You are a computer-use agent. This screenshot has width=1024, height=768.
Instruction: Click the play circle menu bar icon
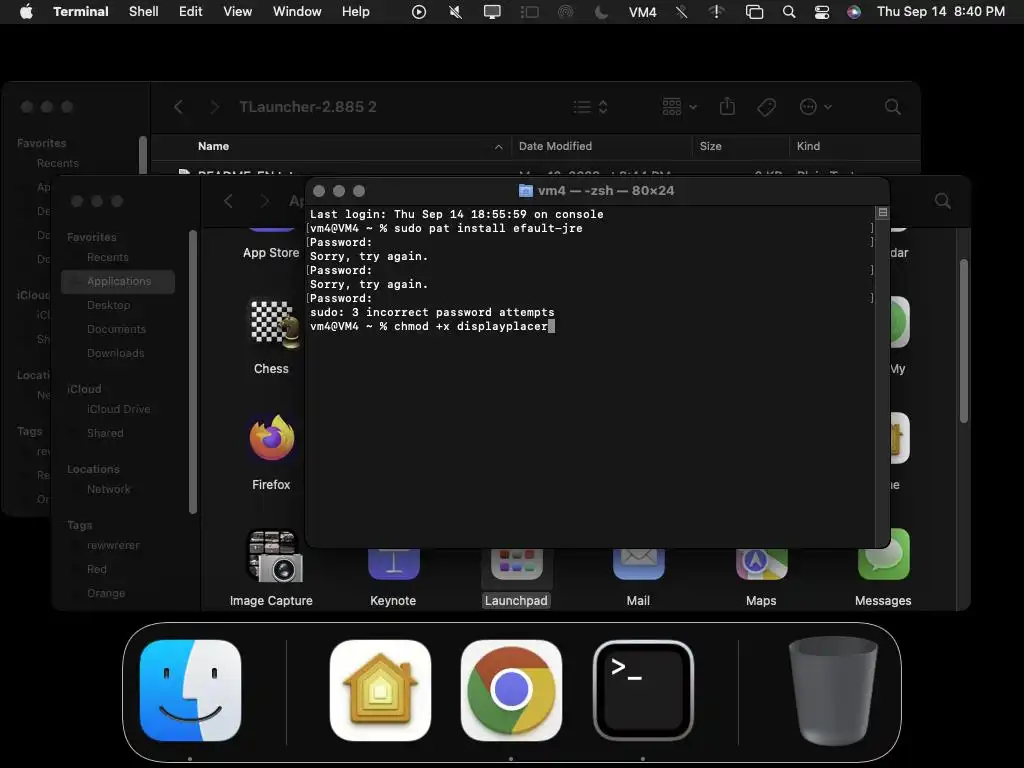[x=419, y=12]
